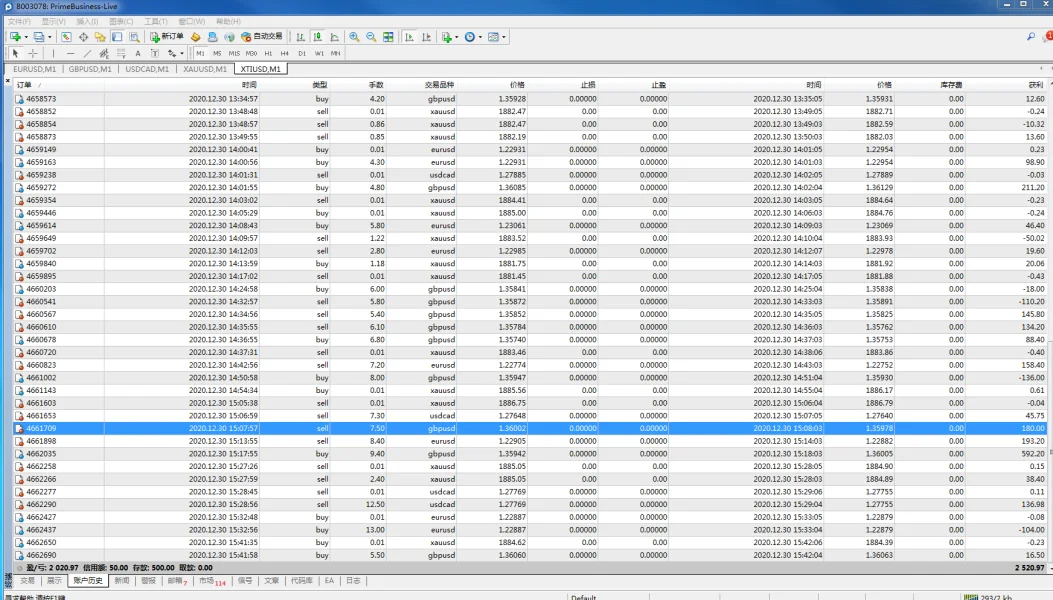Select the draw trendline tool
Viewport: 1053px width, 600px height.
click(x=87, y=53)
